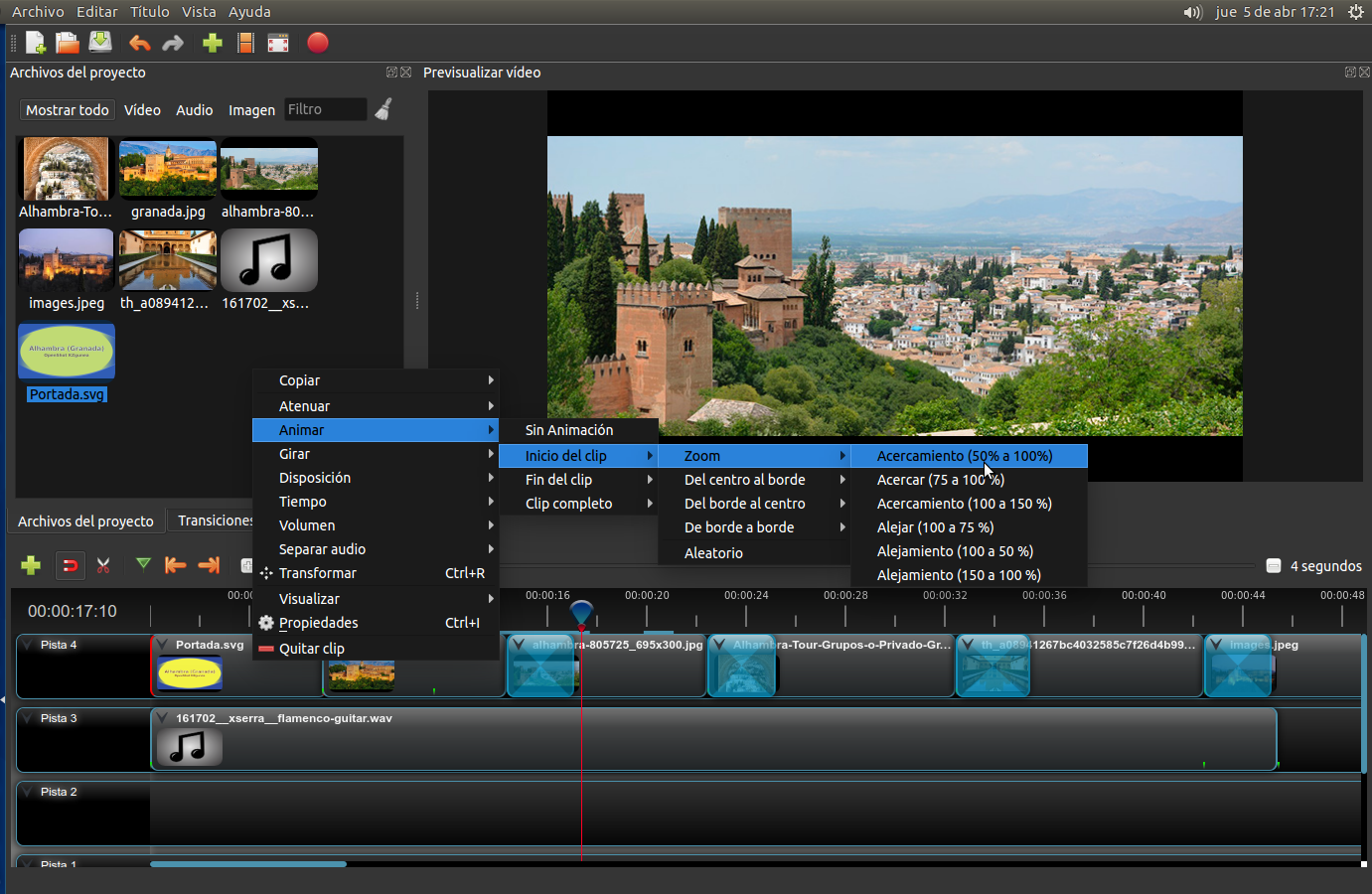Expand the Atenuar submenu
Screen dimensions: 1372x894
[376, 406]
